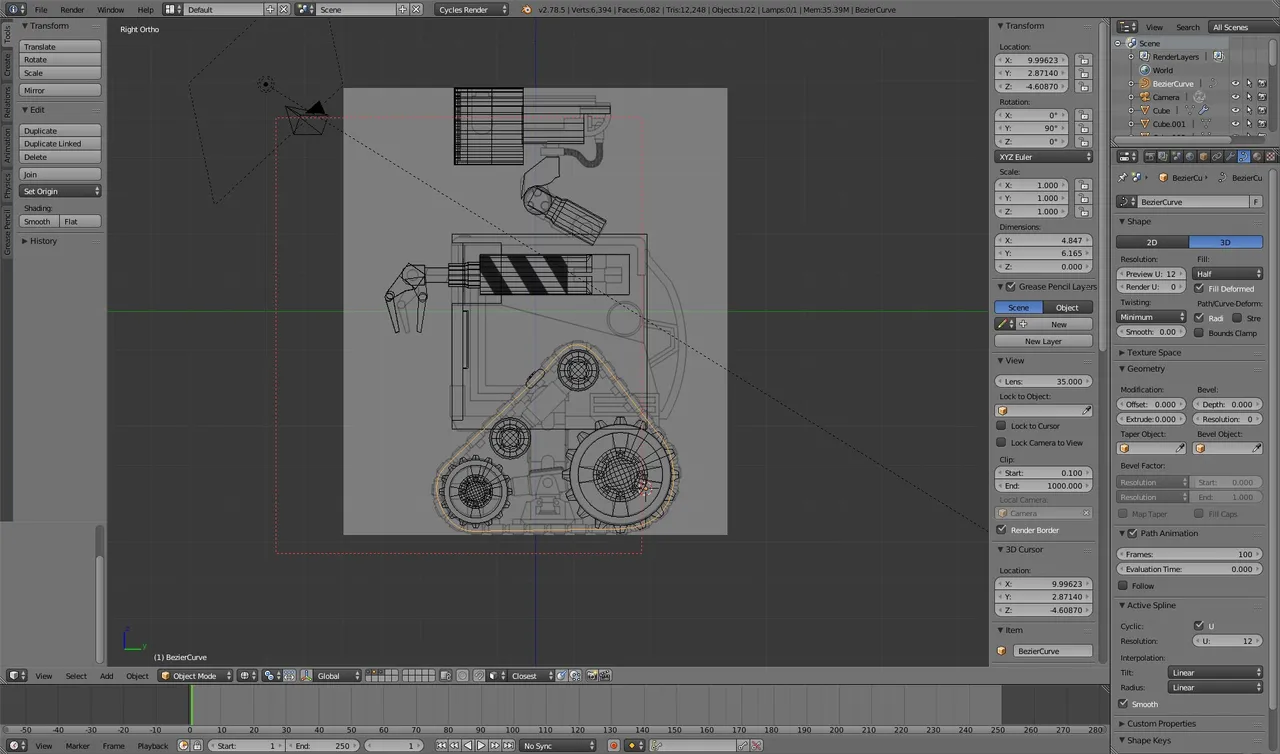This screenshot has height=754, width=1280.
Task: Click the jump to first frame button
Action: 441,745
